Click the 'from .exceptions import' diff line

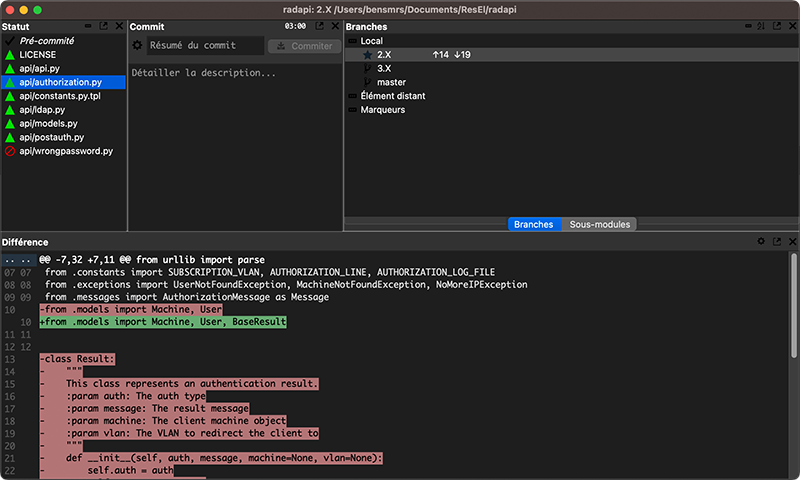pyautogui.click(x=286, y=285)
